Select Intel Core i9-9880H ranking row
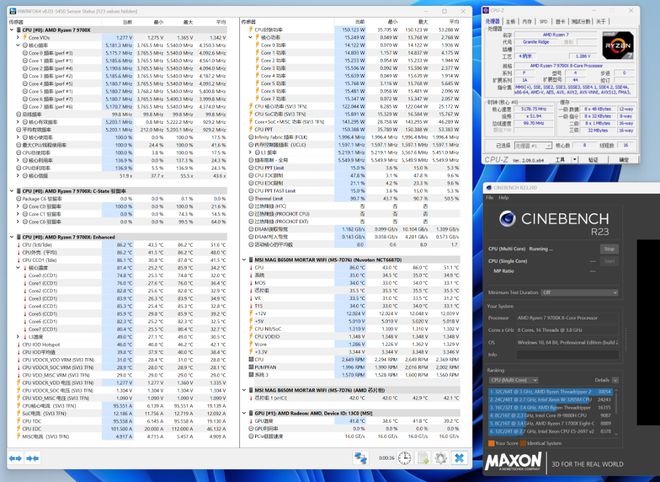 550,415
